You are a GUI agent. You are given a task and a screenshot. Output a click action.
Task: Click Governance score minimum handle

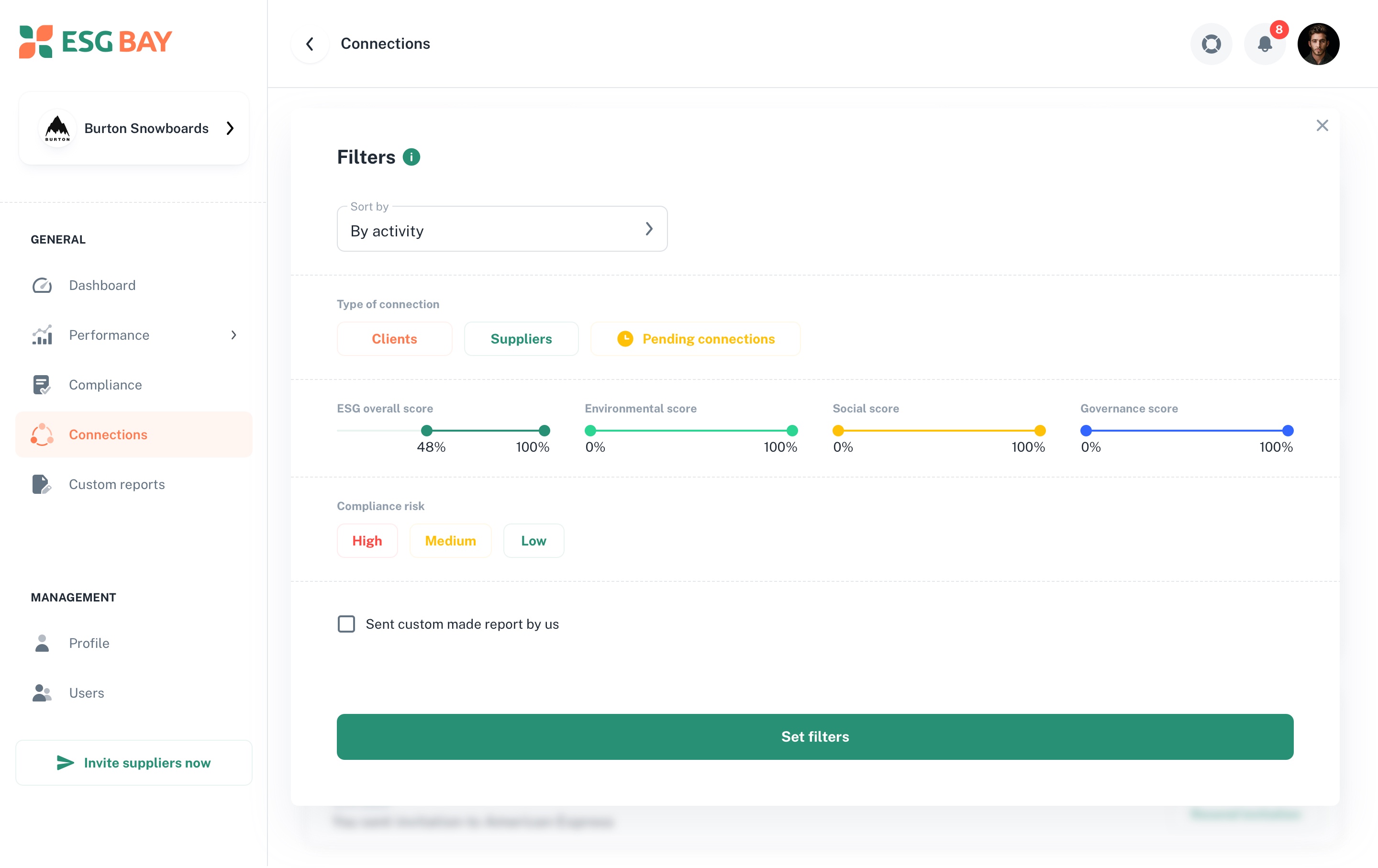[1086, 431]
